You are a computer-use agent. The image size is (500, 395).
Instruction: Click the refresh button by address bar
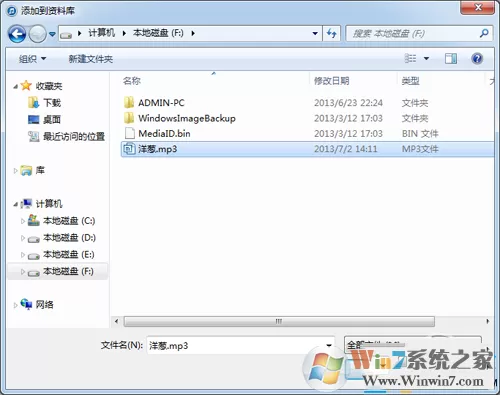(331, 33)
